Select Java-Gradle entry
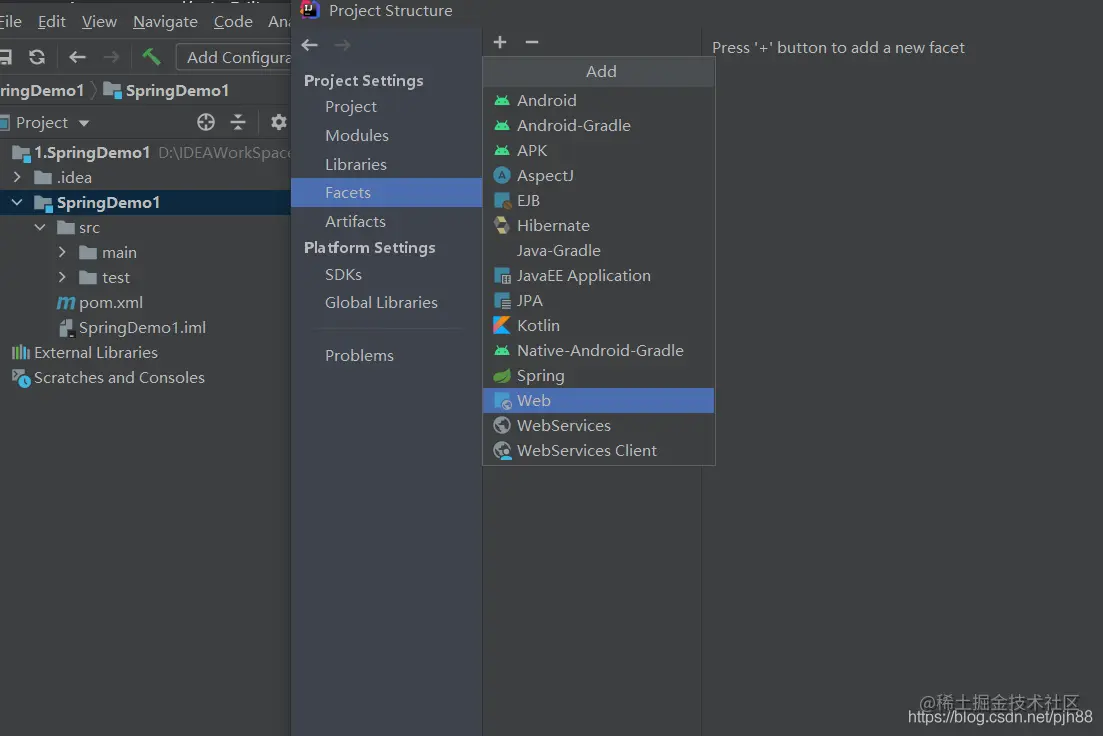 [599, 250]
